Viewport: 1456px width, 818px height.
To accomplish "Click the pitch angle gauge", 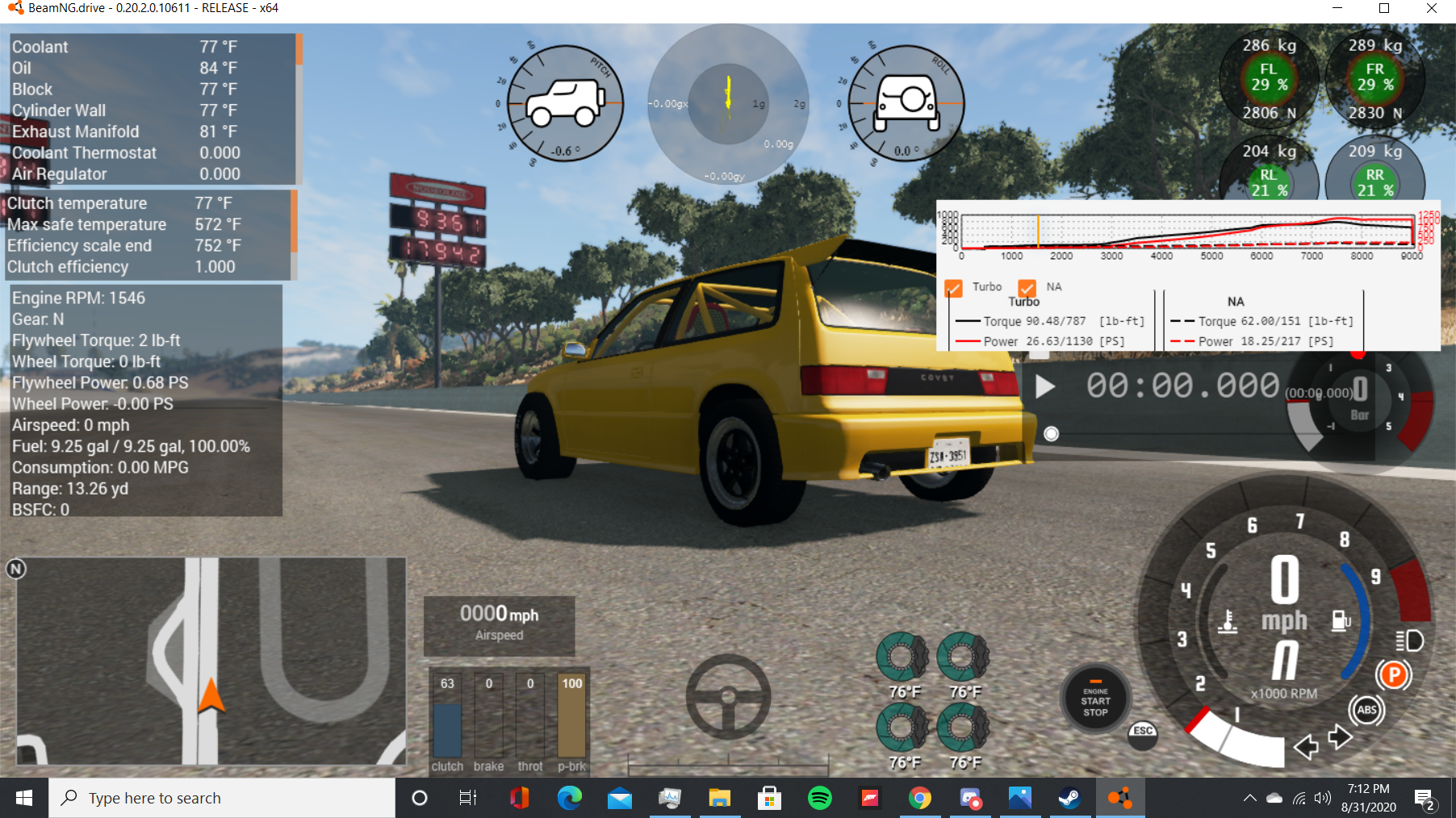I will click(565, 103).
